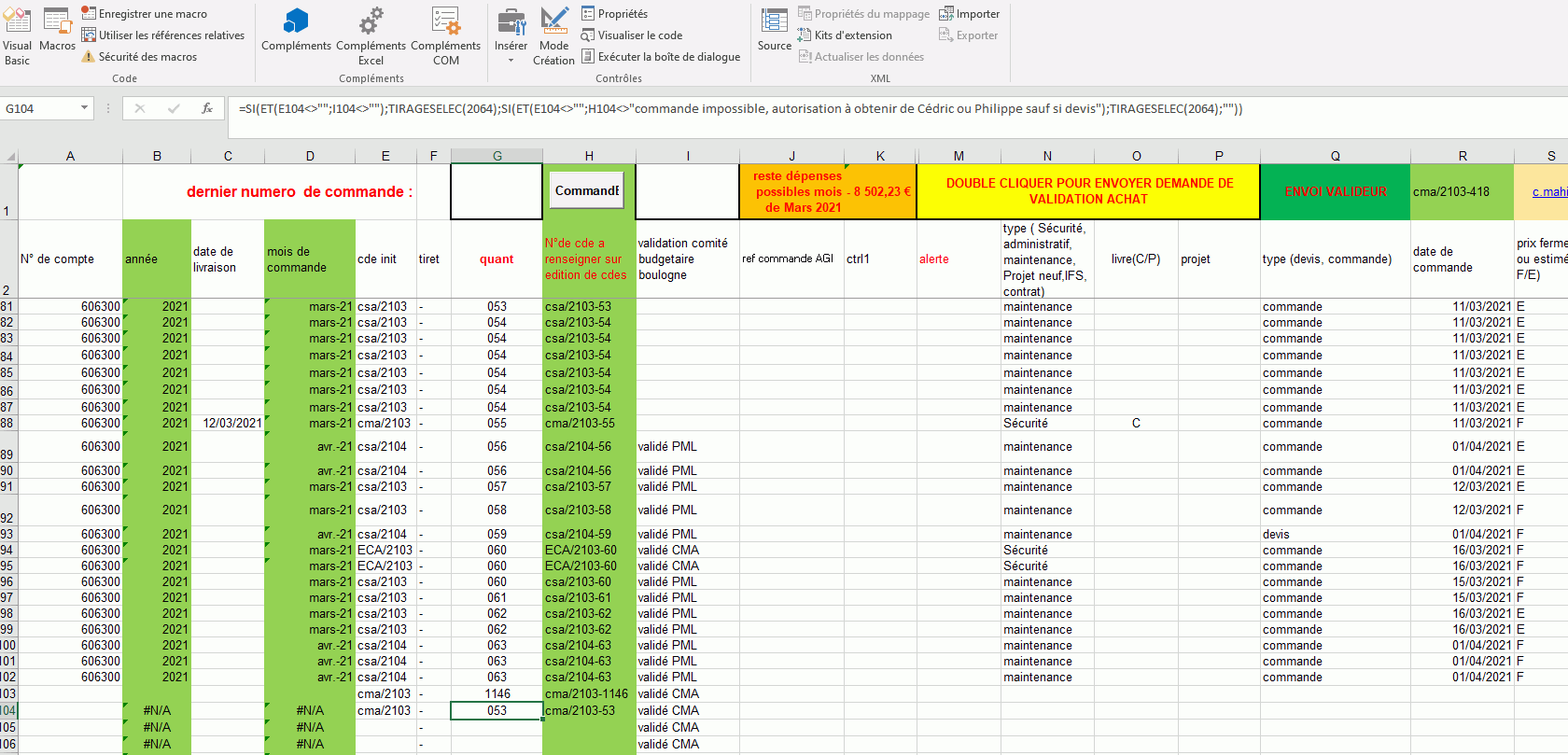The height and width of the screenshot is (755, 1568).
Task: Select column G header
Action: (x=497, y=156)
